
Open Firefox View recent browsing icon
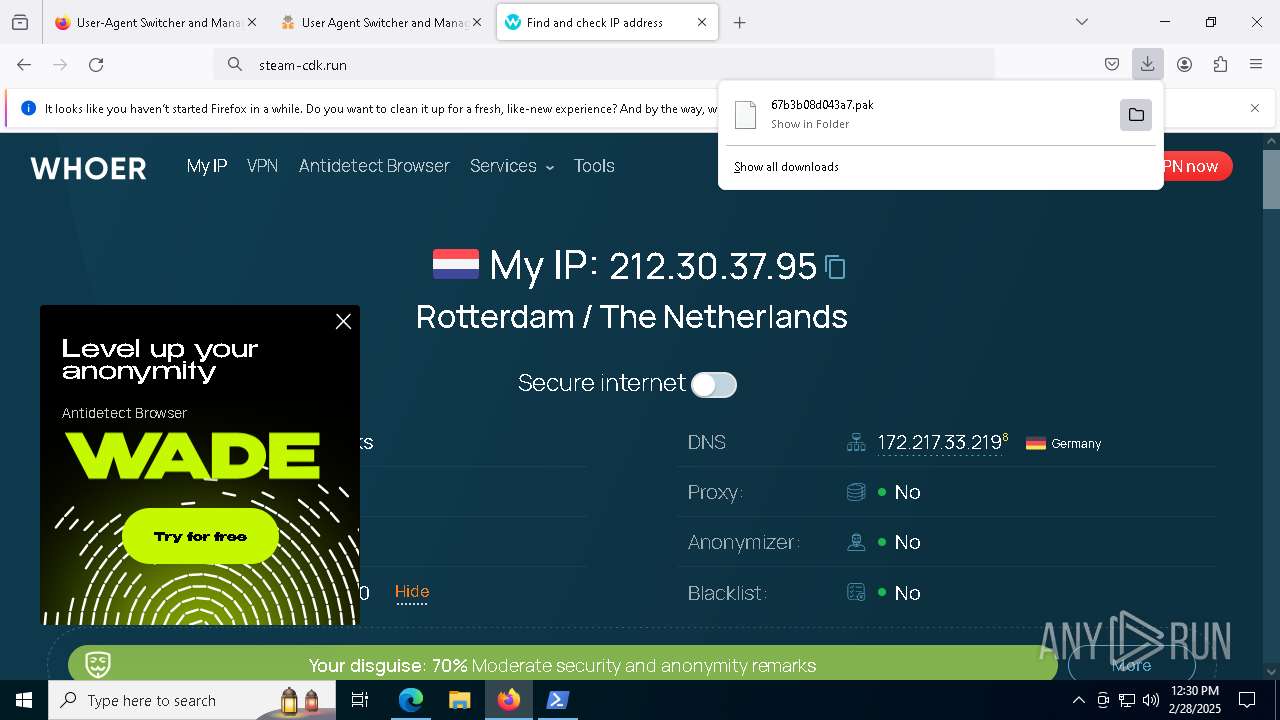[20, 22]
